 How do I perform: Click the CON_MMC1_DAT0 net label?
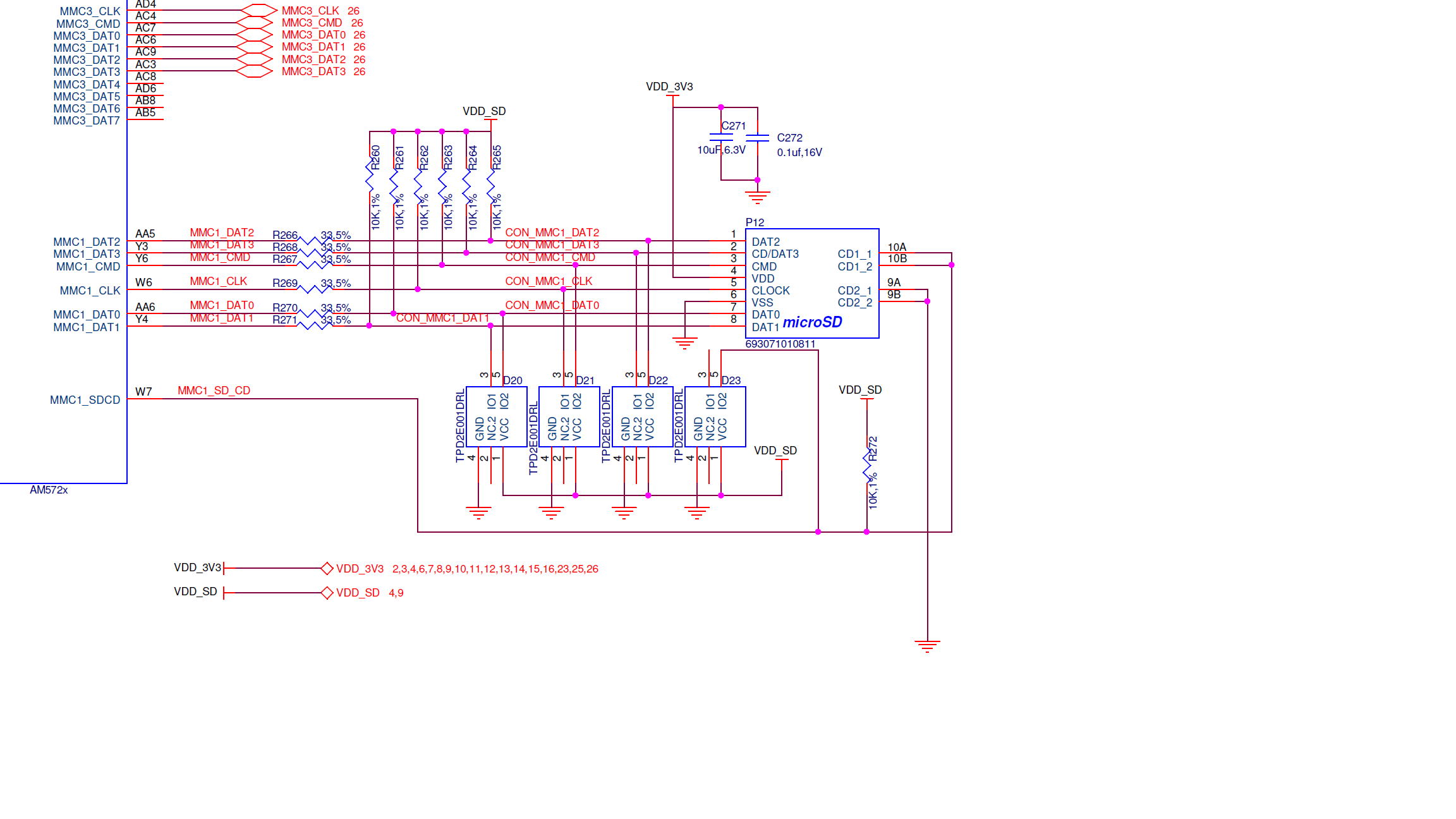click(x=552, y=305)
